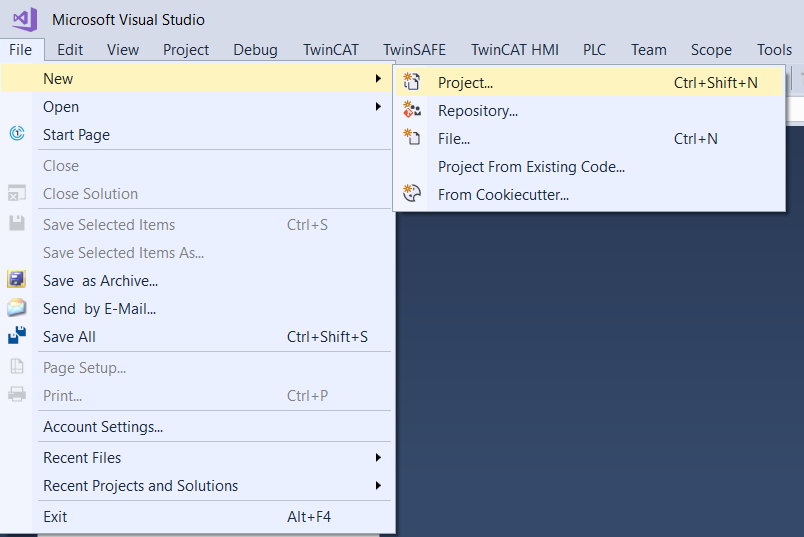Viewport: 804px width, 537px height.
Task: Open the Team menu
Action: (x=649, y=50)
